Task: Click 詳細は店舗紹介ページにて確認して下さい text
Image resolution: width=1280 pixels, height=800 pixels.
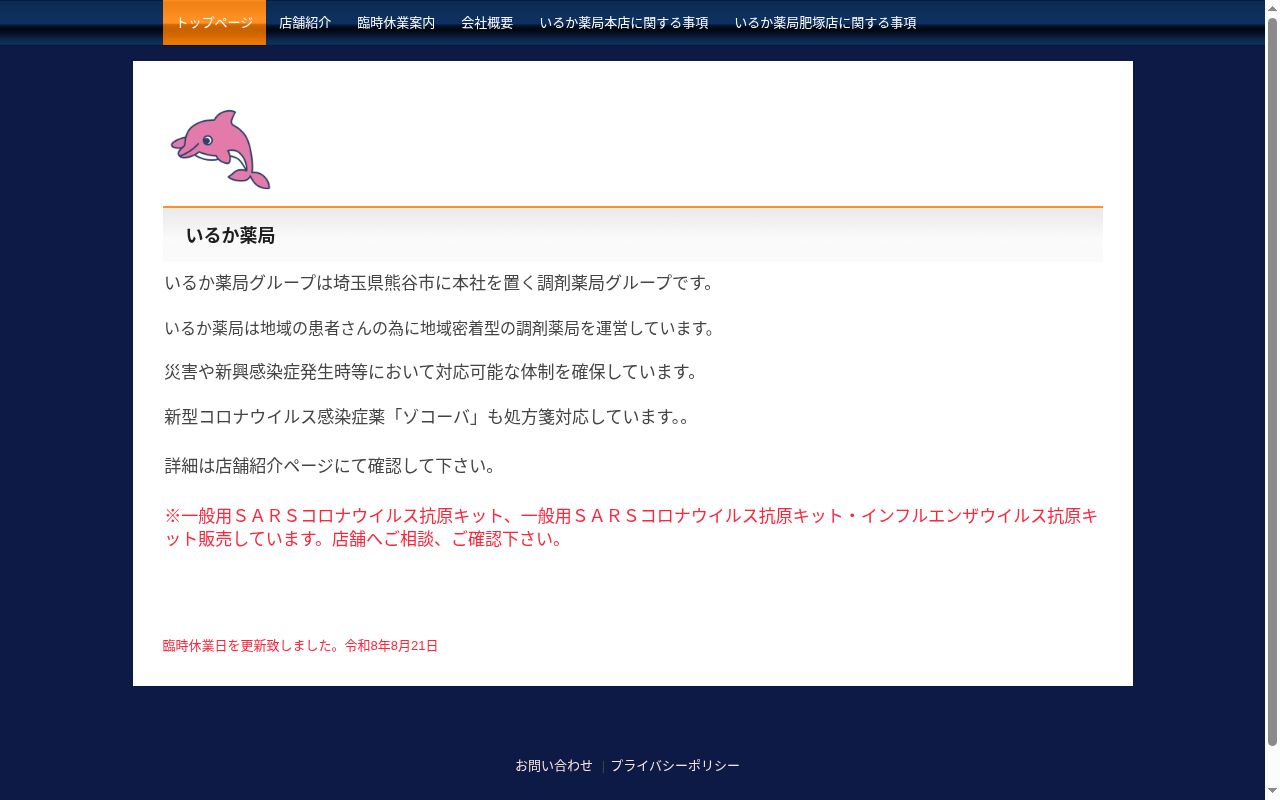Action: click(x=330, y=465)
